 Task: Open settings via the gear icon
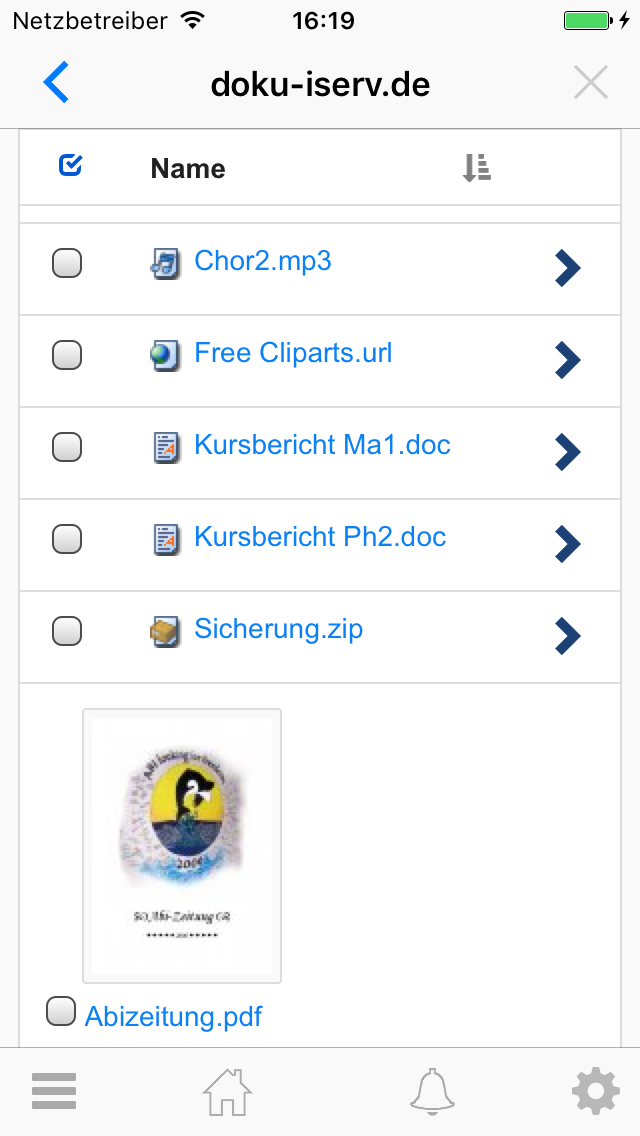click(595, 1090)
